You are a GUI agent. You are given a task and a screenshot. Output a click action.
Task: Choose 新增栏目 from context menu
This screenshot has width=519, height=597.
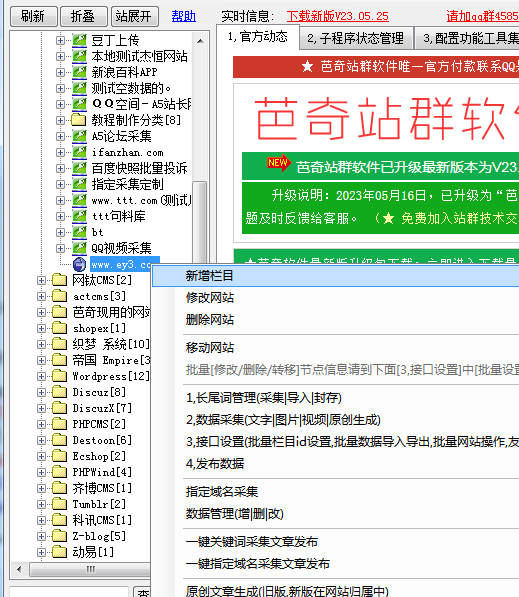[335, 276]
